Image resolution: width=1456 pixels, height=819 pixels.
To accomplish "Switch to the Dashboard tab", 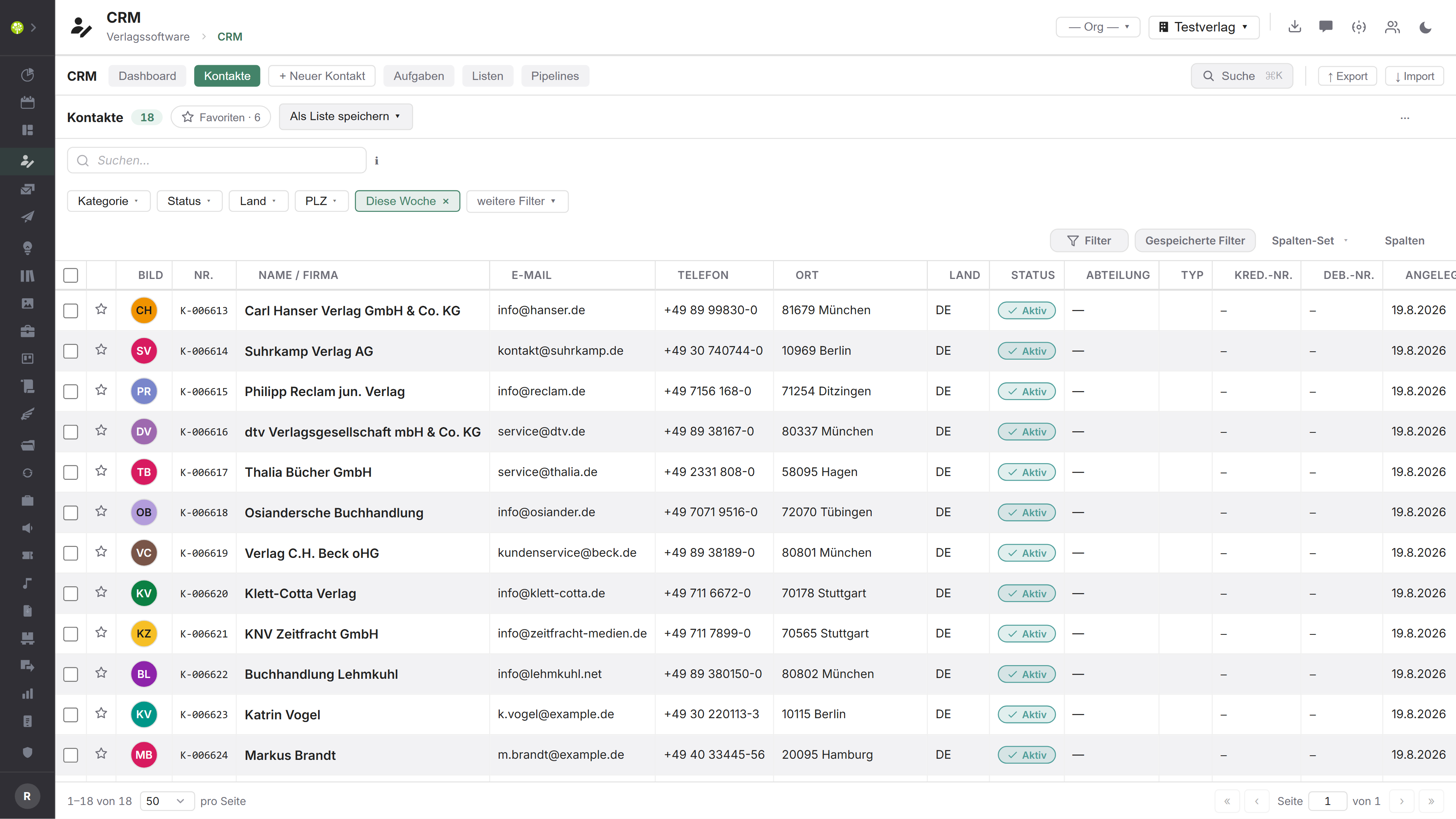I will click(147, 76).
